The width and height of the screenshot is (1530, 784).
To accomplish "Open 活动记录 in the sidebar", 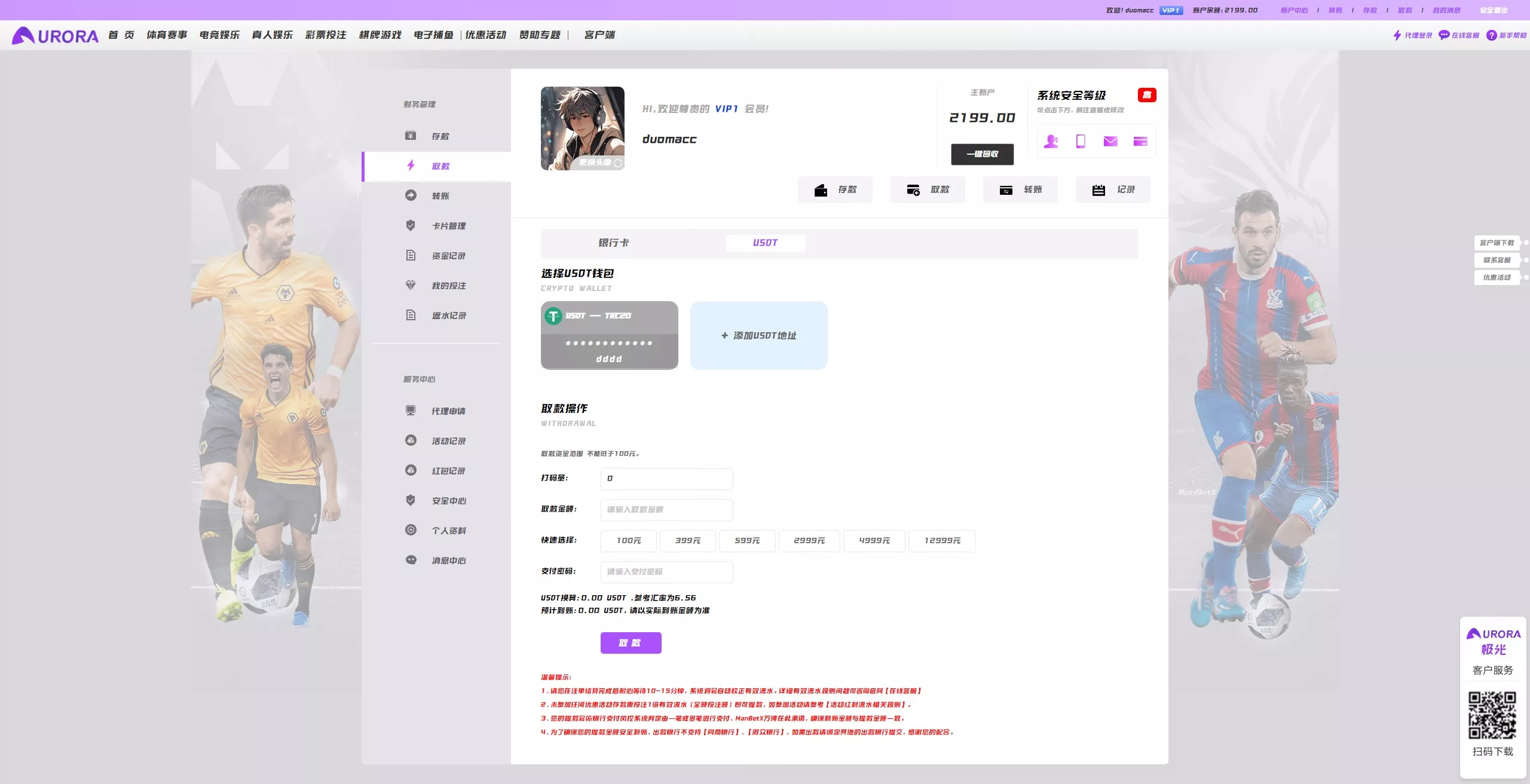I will (x=436, y=441).
